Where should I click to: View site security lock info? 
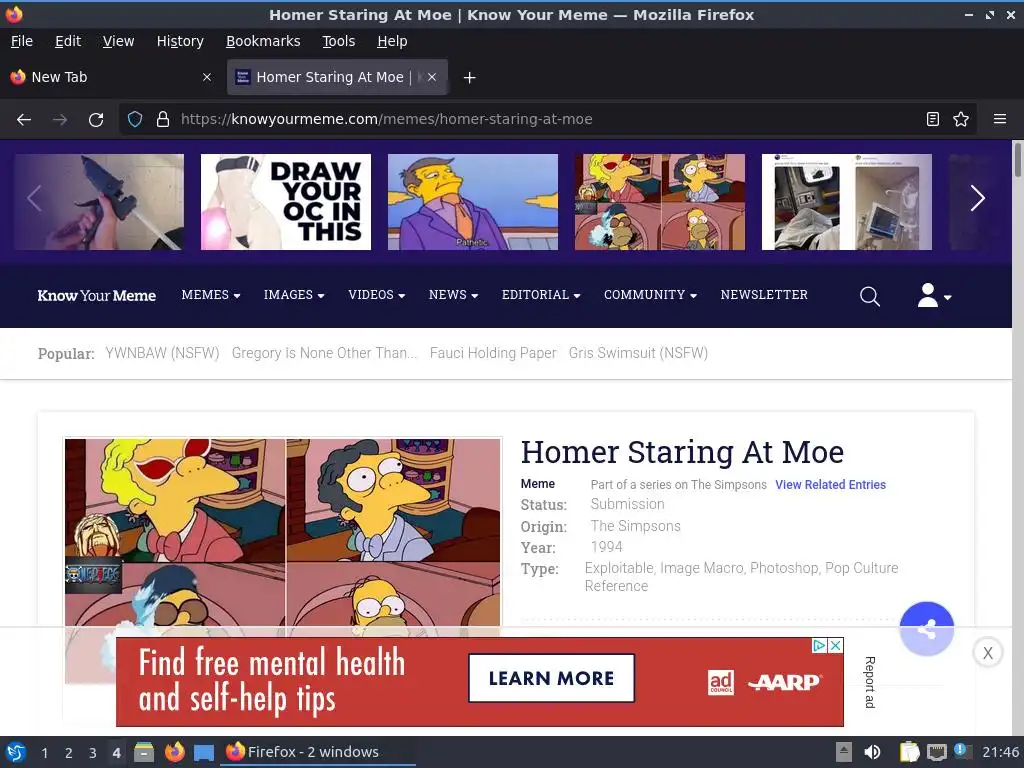pos(163,120)
